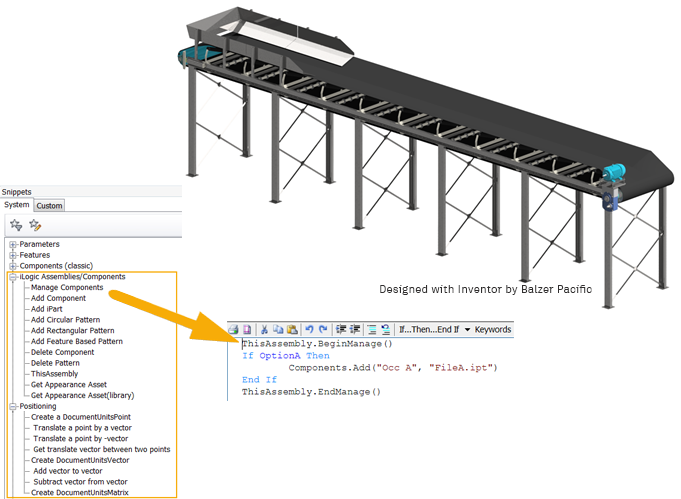681x499 pixels.
Task: Expand the Features tree node
Action: tap(13, 255)
